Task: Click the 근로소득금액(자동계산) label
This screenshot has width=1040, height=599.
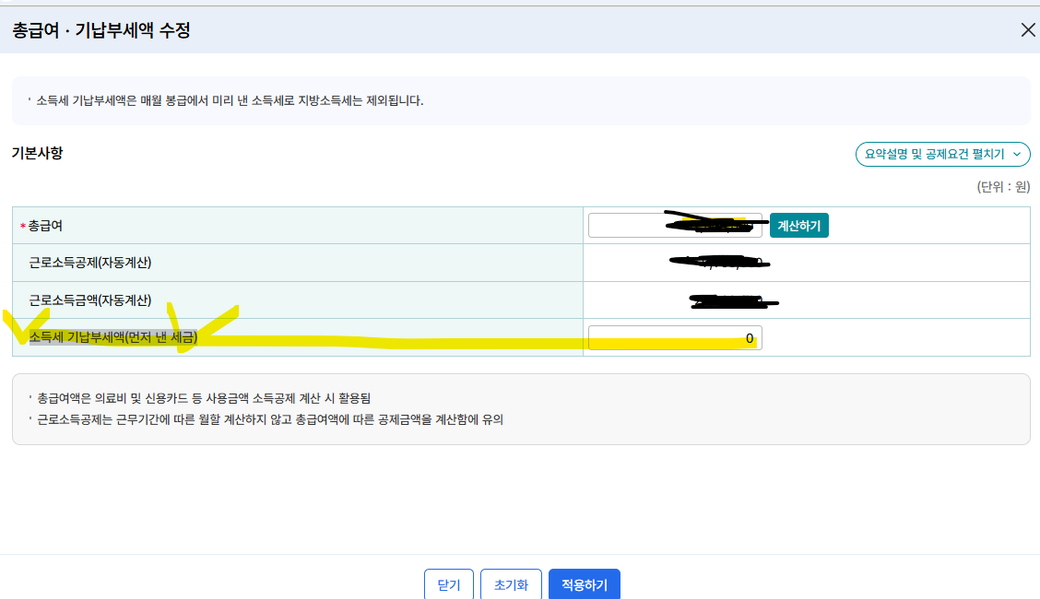Action: 90,300
